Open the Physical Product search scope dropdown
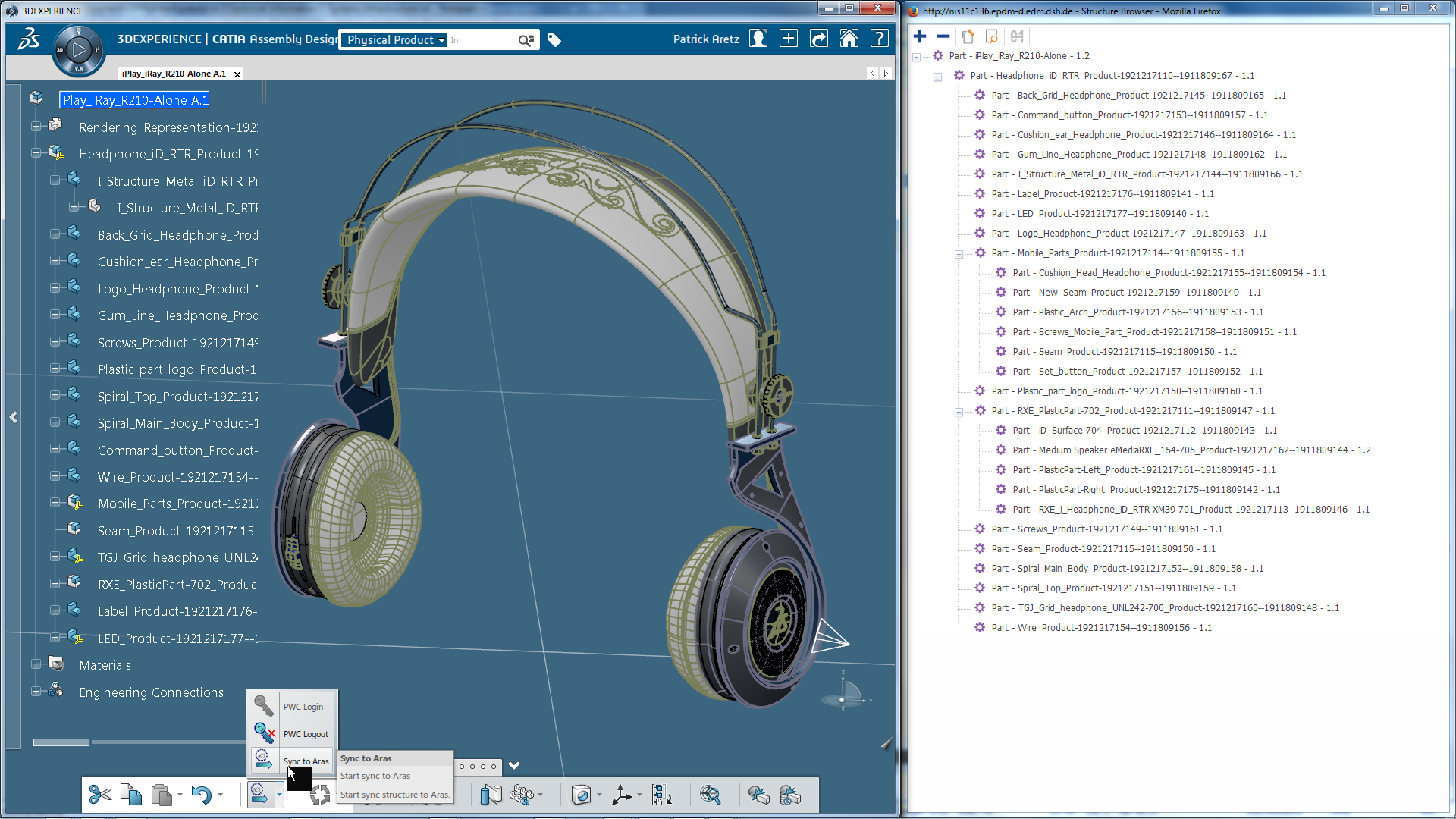Screen dimensions: 1456x819 click(x=441, y=40)
